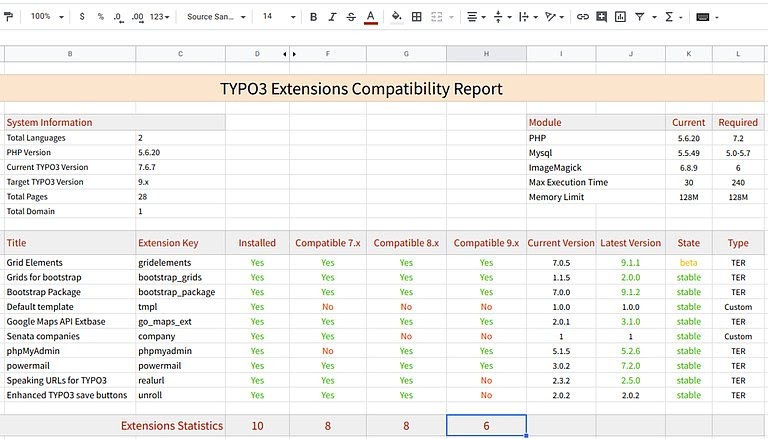
Task: Select the Extensions Statistics label cell
Action: tap(115, 426)
